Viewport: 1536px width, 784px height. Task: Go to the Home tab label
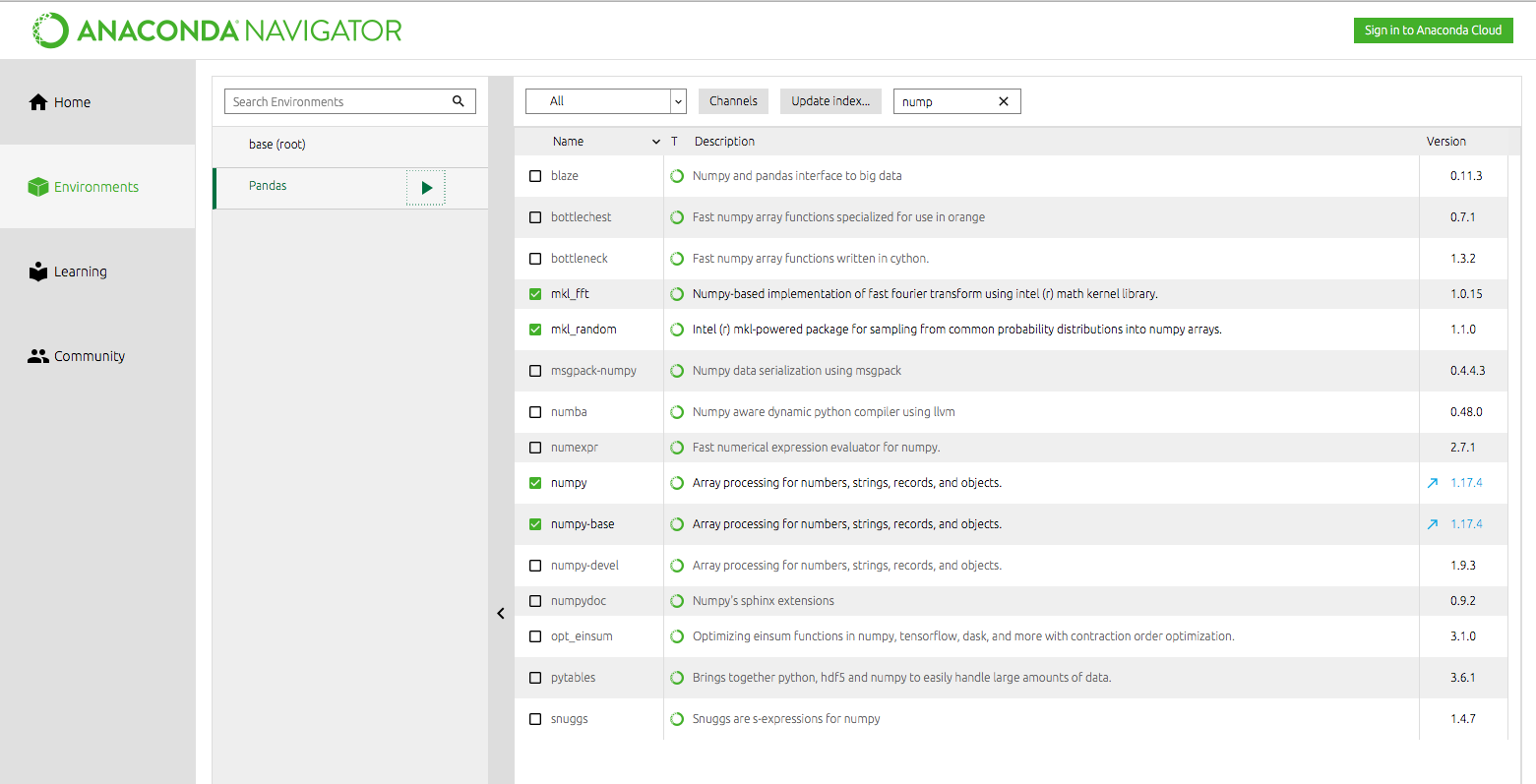(72, 102)
